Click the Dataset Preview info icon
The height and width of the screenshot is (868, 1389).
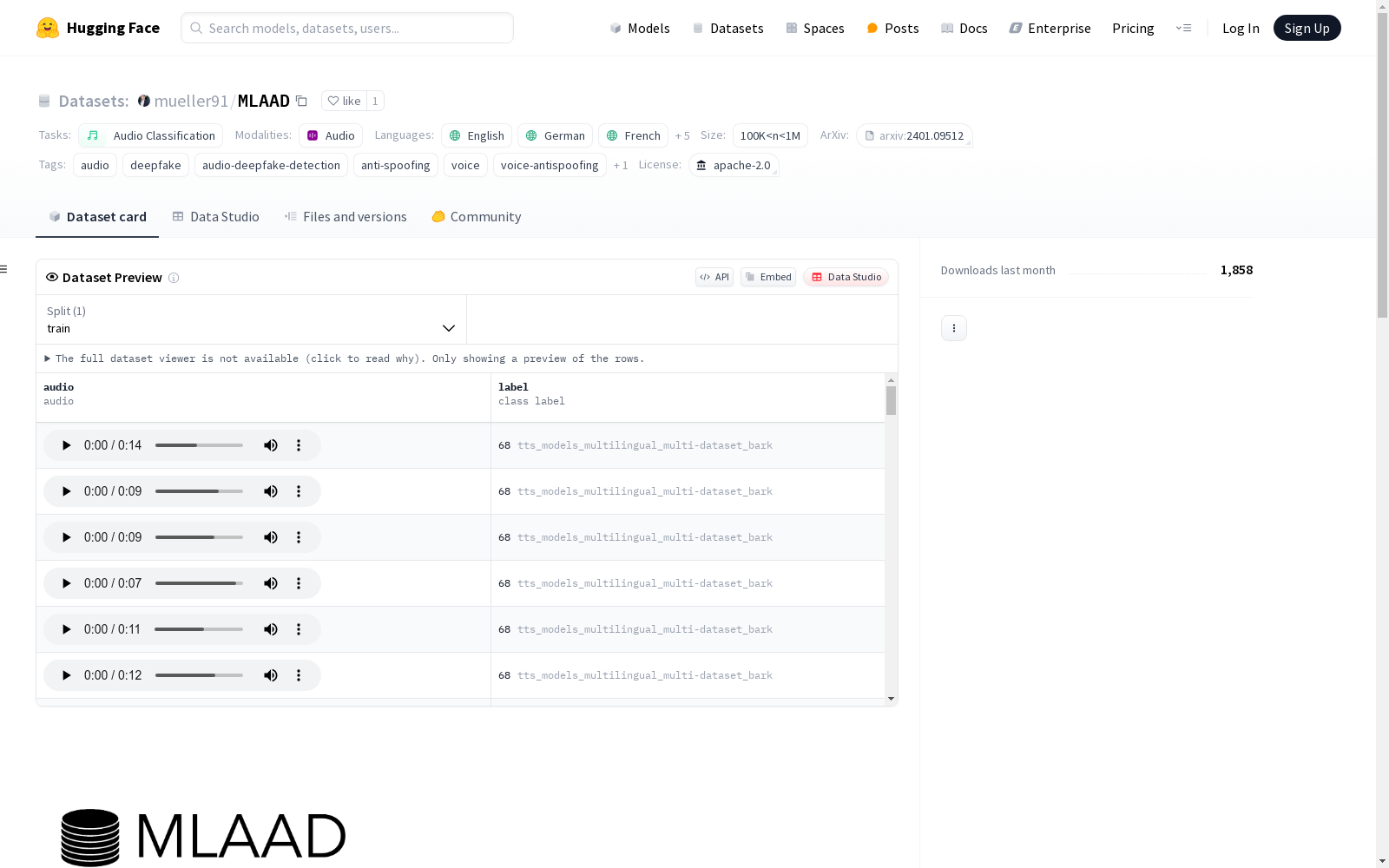click(x=174, y=278)
